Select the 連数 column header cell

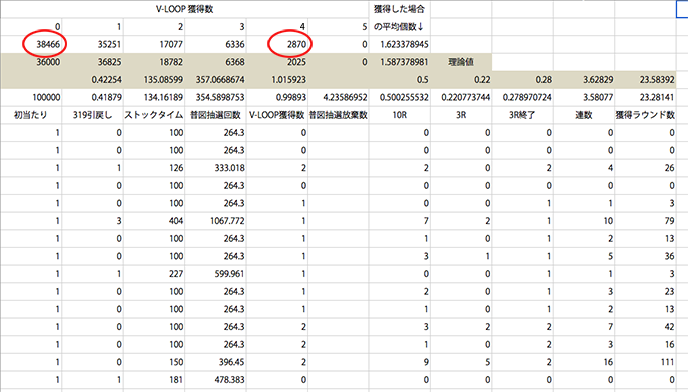click(584, 115)
